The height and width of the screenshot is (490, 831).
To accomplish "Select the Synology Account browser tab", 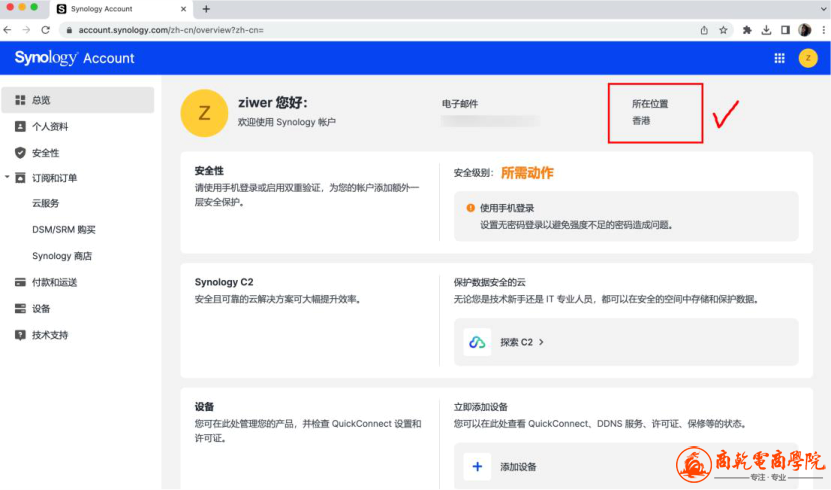I will click(121, 9).
